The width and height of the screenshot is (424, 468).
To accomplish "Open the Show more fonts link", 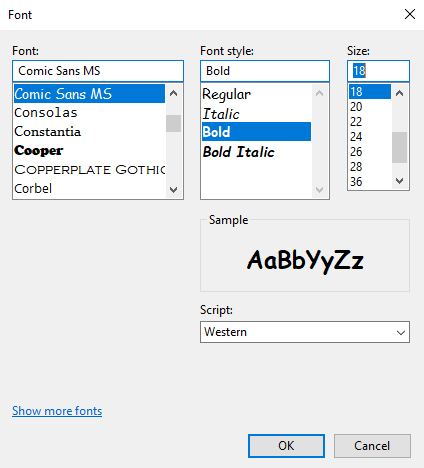I will click(x=57, y=411).
